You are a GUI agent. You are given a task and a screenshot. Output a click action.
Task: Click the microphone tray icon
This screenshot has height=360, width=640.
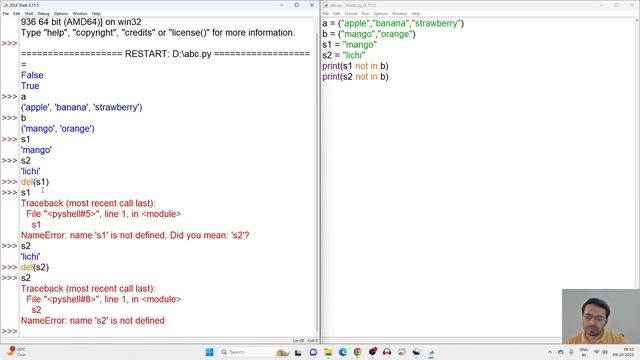point(571,352)
